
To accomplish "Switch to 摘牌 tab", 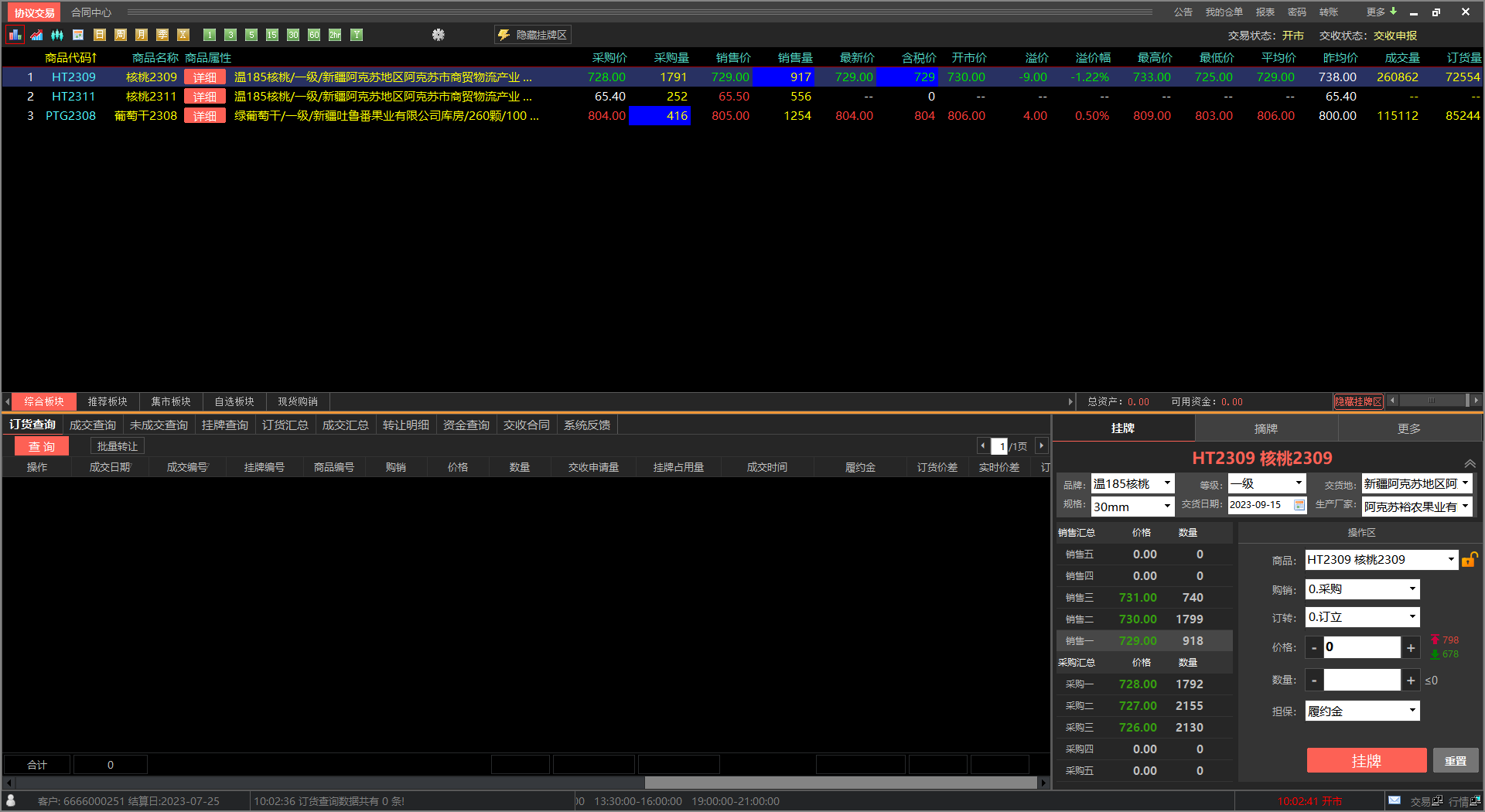I will point(1266,428).
